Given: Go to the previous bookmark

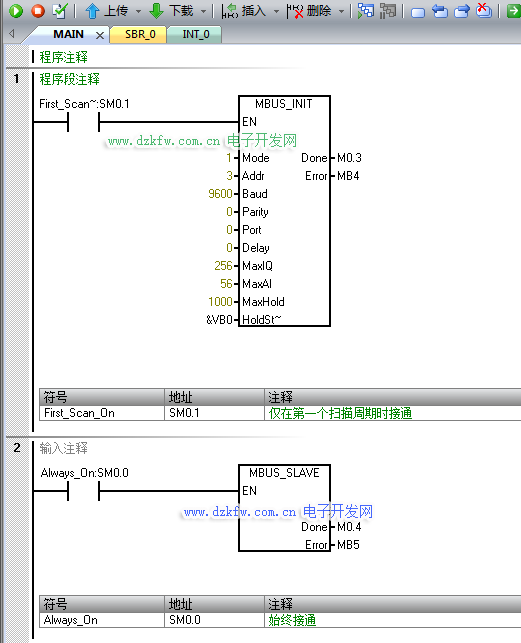Looking at the screenshot, I should coord(440,11).
